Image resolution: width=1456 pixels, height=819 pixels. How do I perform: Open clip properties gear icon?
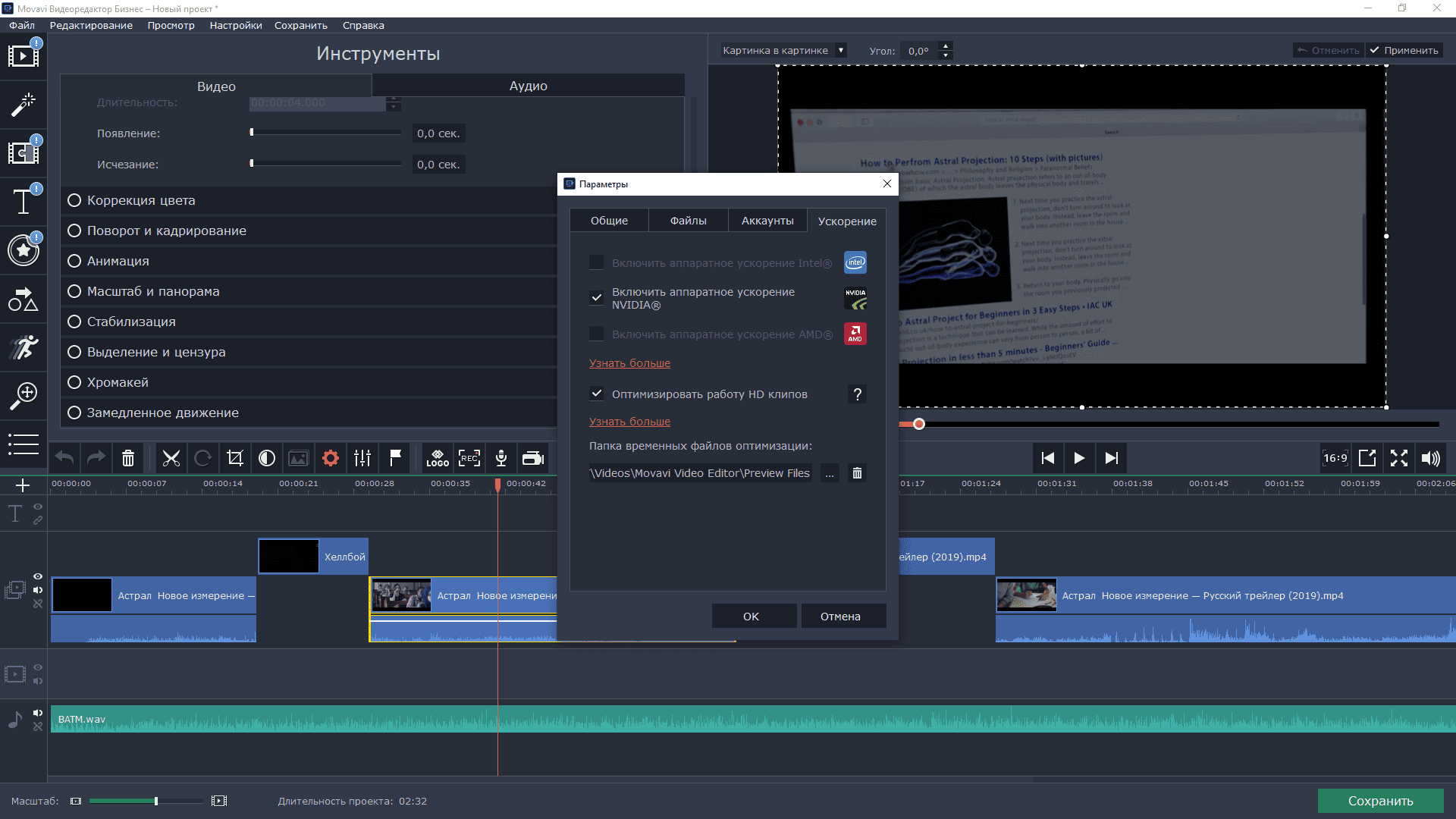331,458
